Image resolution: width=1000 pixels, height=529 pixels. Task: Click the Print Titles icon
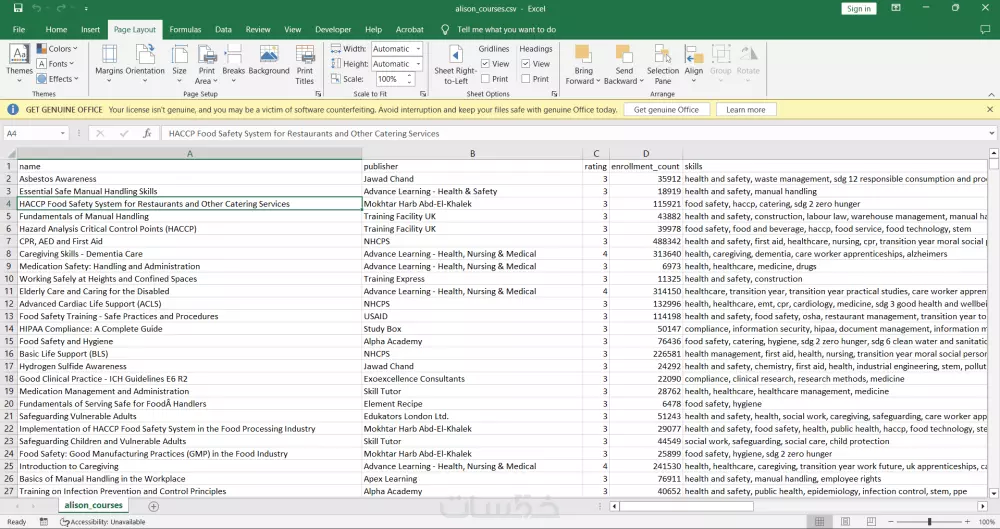point(305,56)
